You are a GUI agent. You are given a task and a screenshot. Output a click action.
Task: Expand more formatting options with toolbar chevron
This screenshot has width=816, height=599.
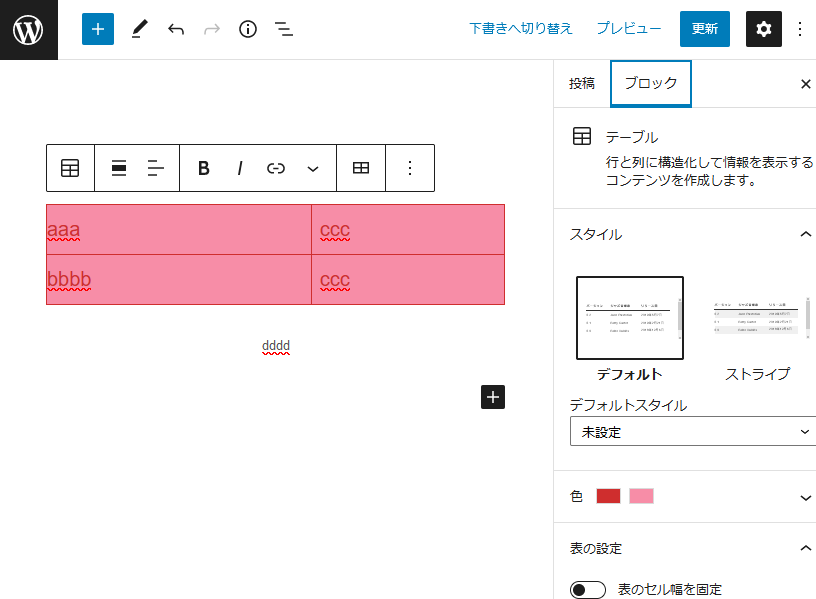[311, 168]
